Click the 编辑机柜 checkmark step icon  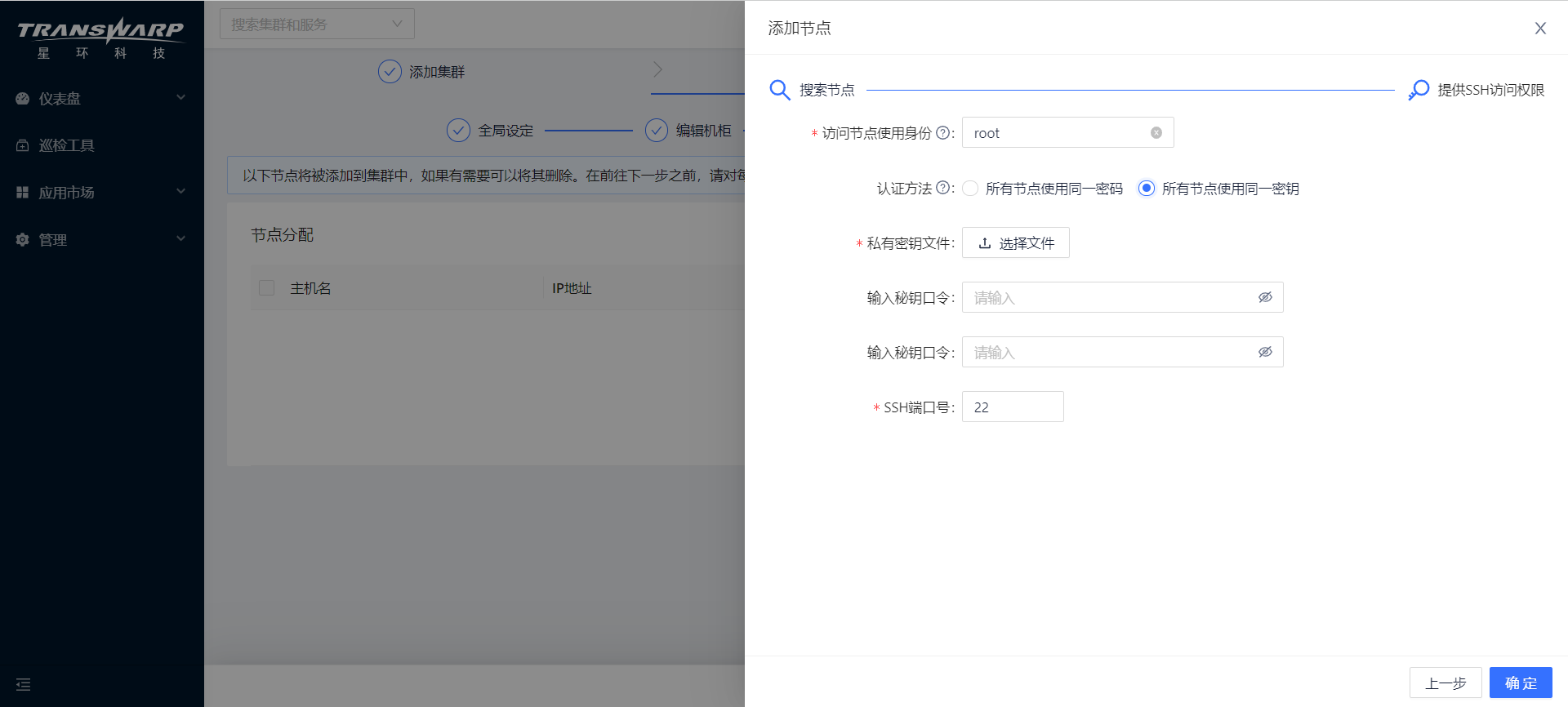tap(657, 130)
